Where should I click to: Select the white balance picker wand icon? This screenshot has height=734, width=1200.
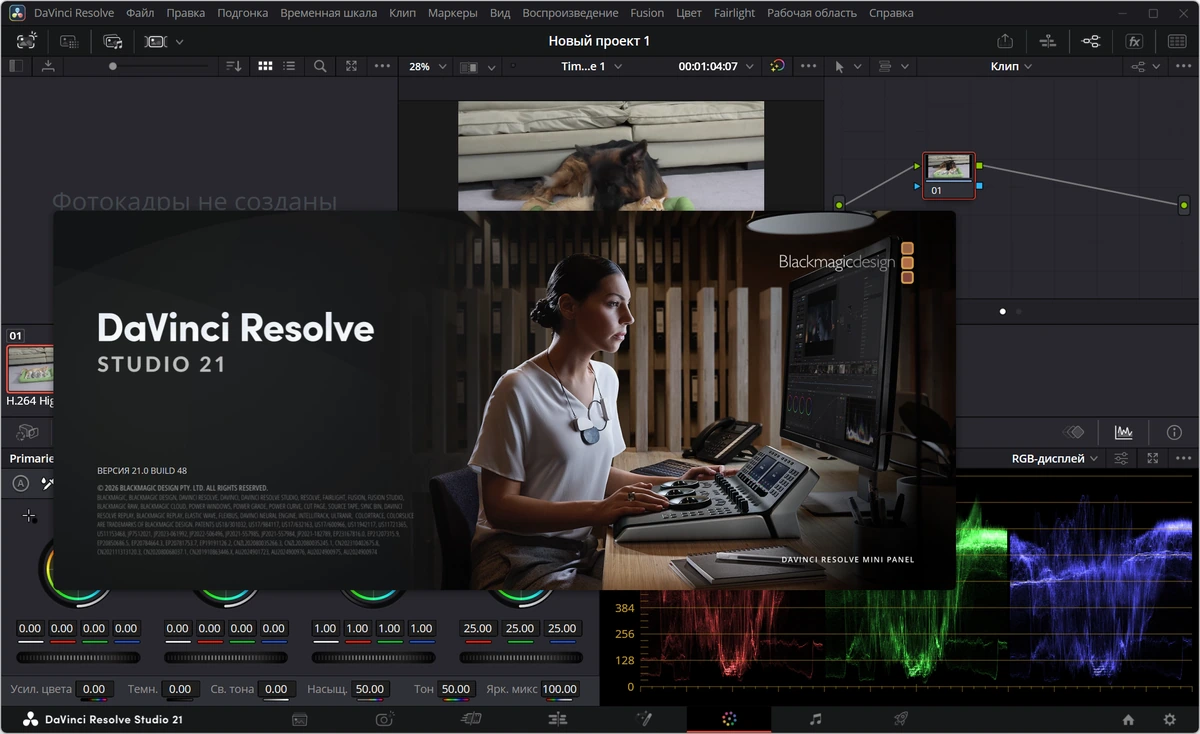tap(46, 483)
